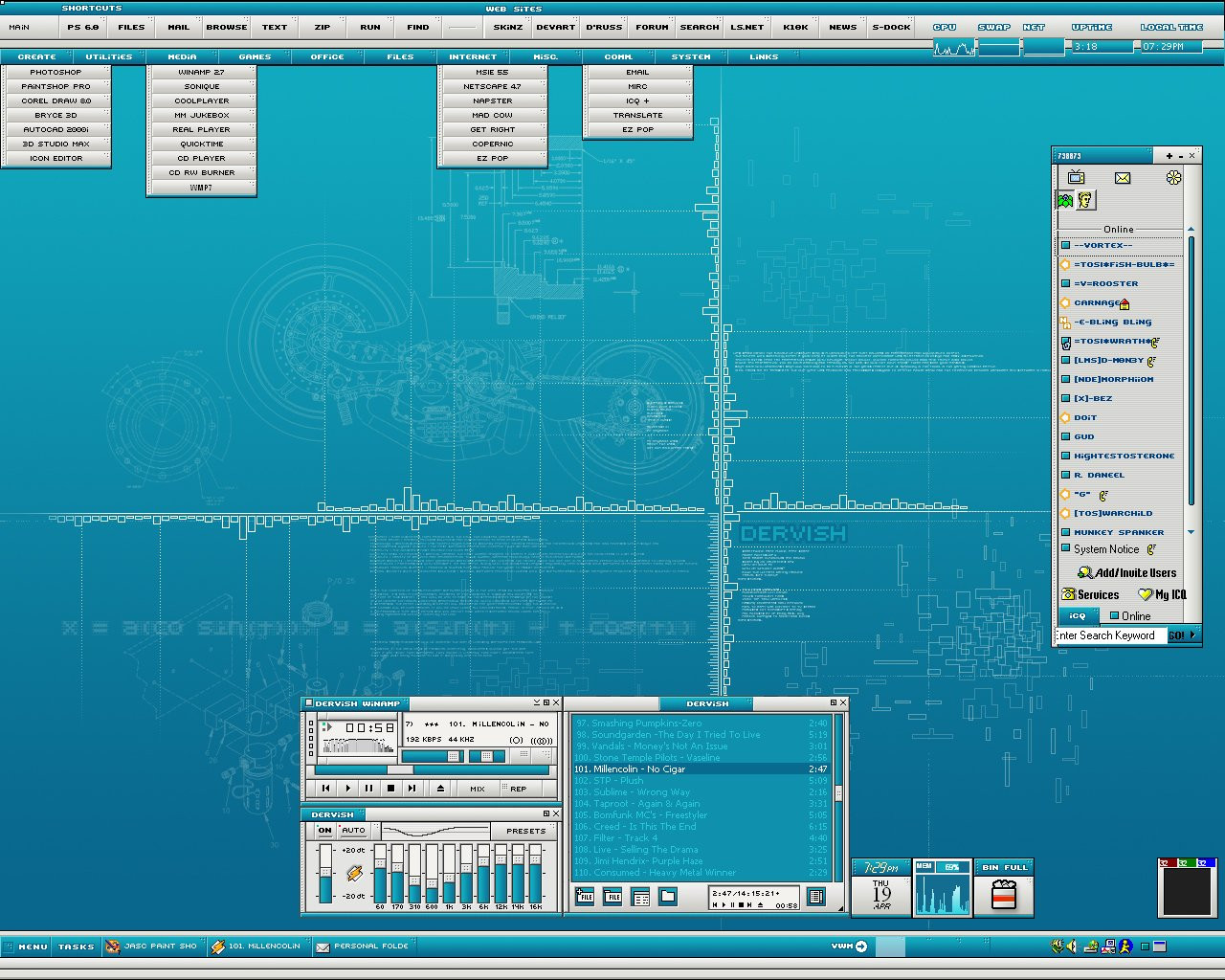The width and height of the screenshot is (1225, 980).
Task: Click the speaker volume tray icon
Action: (x=1073, y=947)
